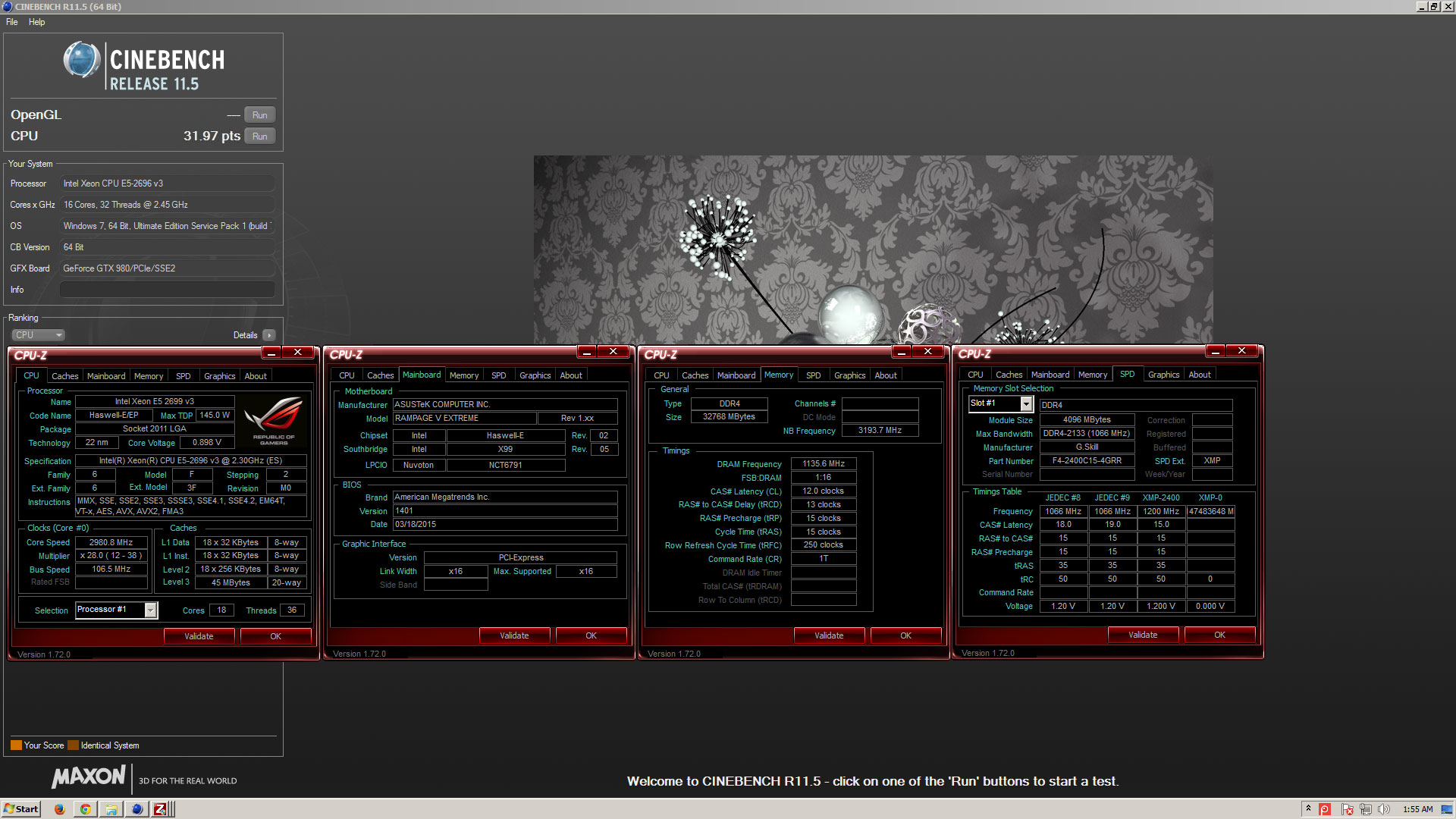Switch to CPU tab in SPD CPU-Z window
This screenshot has width=1456, height=819.
coord(975,375)
